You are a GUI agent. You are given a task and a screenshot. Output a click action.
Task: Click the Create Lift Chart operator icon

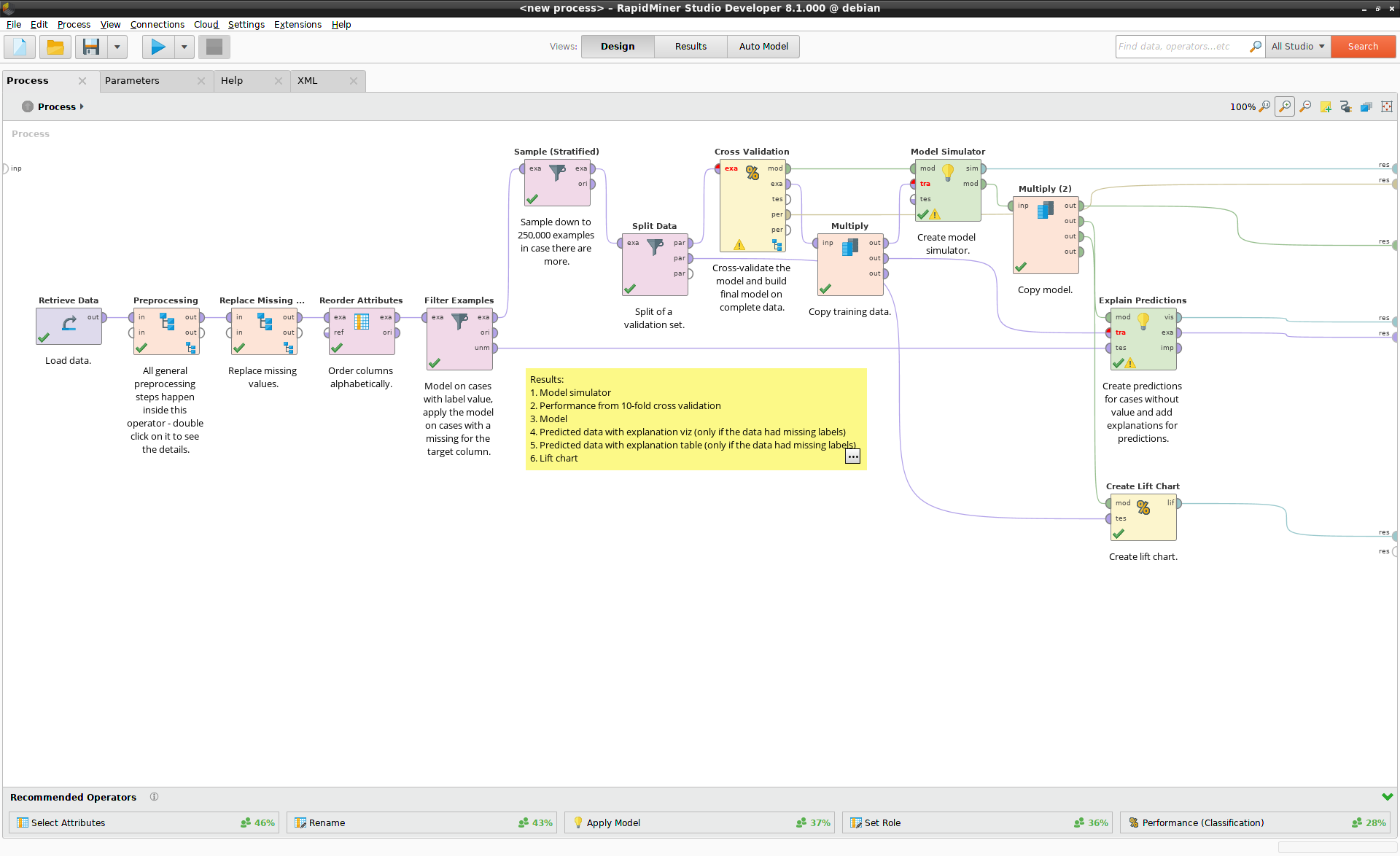[1142, 508]
